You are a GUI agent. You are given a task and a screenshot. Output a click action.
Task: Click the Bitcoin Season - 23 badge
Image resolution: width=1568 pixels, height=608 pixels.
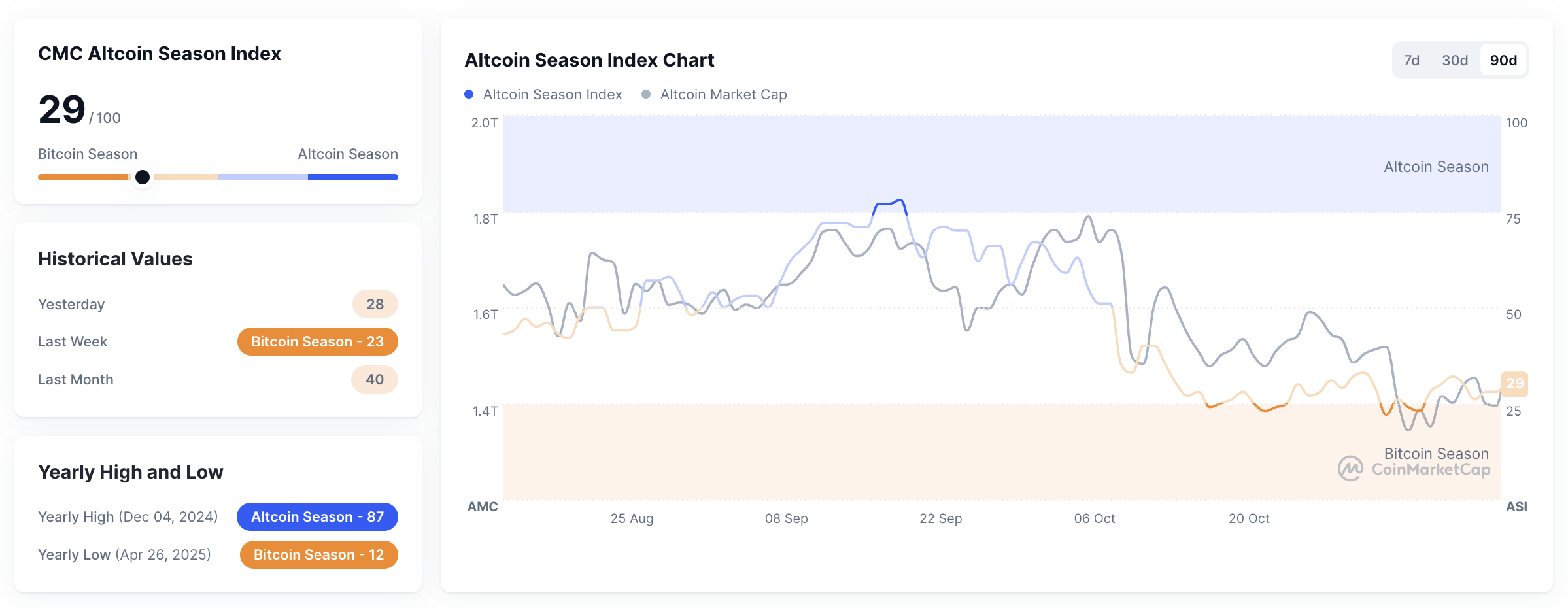pos(317,341)
